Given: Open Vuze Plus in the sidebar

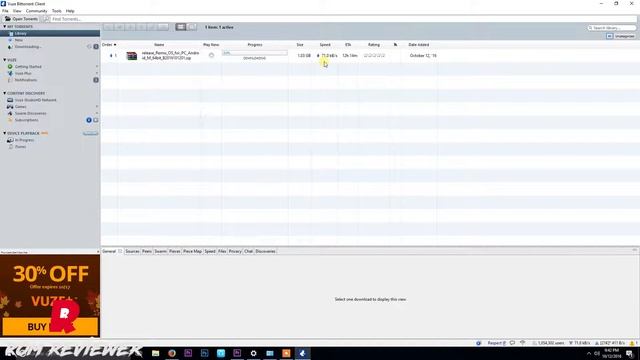Looking at the screenshot, I should click(x=23, y=73).
